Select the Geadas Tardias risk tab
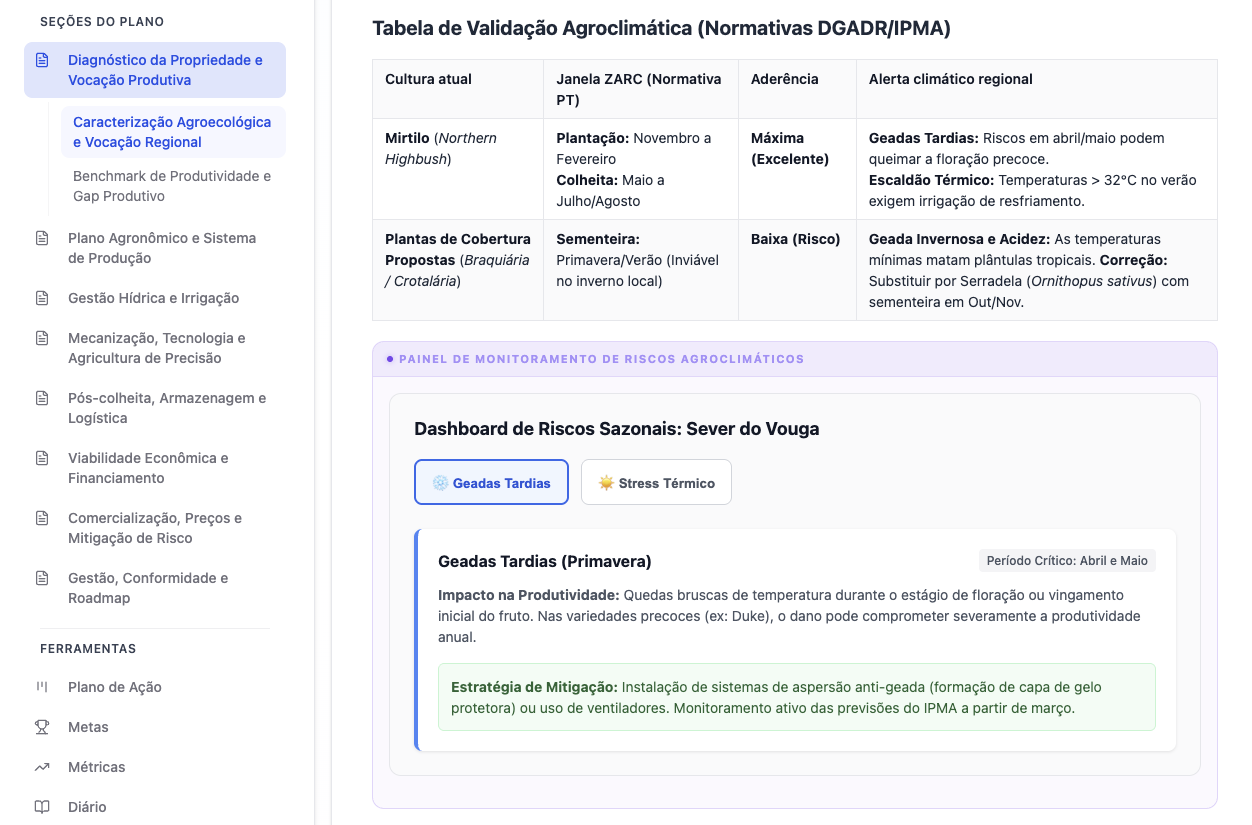Image resolution: width=1252 pixels, height=825 pixels. coord(491,482)
